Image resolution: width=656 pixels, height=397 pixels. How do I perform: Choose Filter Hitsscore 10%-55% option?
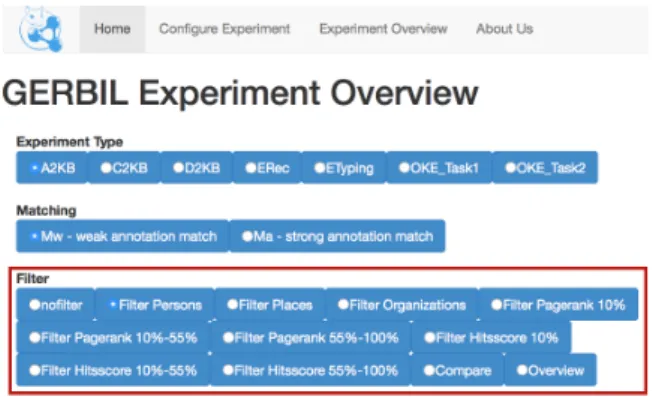(113, 370)
